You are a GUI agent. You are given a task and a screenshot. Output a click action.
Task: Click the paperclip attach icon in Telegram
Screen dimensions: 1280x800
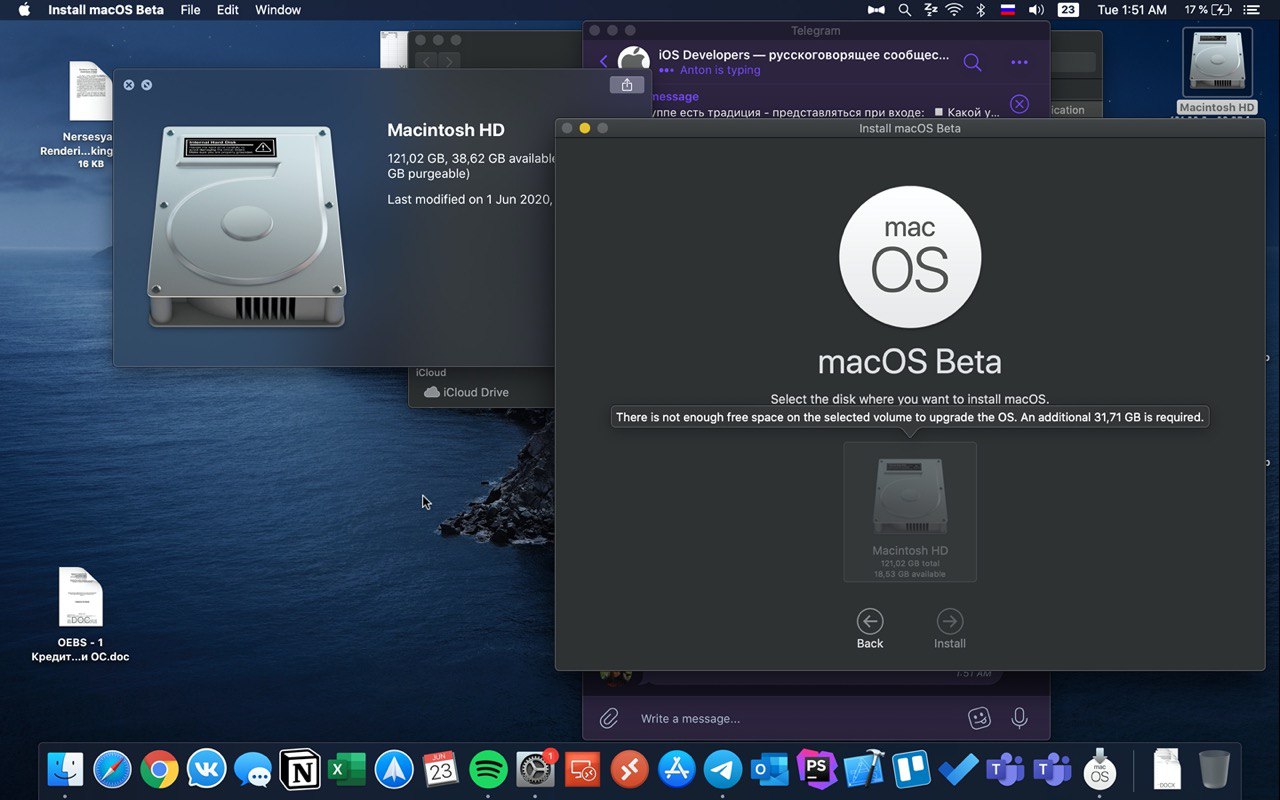click(608, 718)
